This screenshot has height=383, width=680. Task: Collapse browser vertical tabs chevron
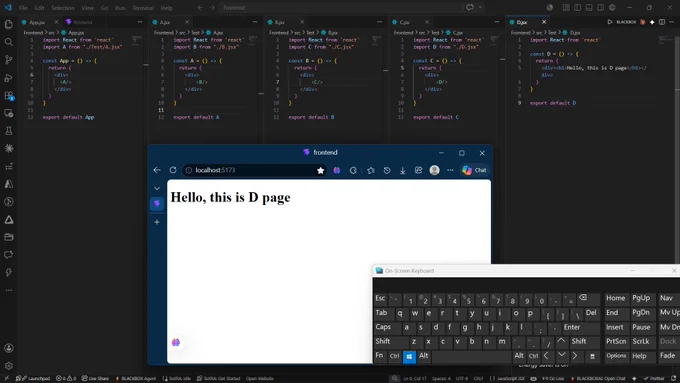[x=157, y=188]
